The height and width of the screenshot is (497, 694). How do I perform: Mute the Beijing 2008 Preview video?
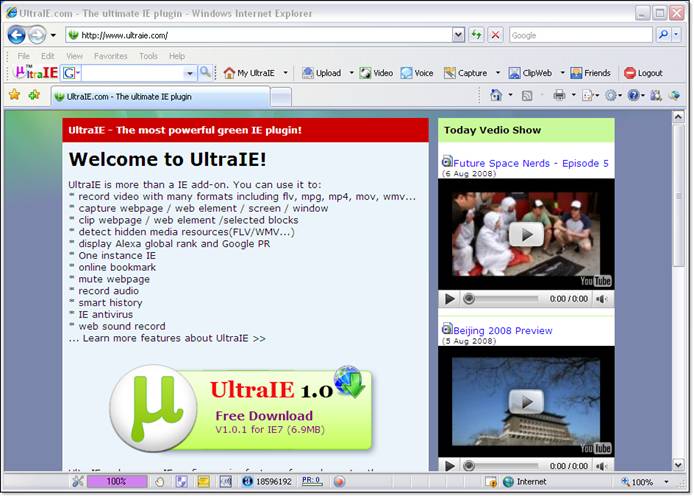coord(601,466)
